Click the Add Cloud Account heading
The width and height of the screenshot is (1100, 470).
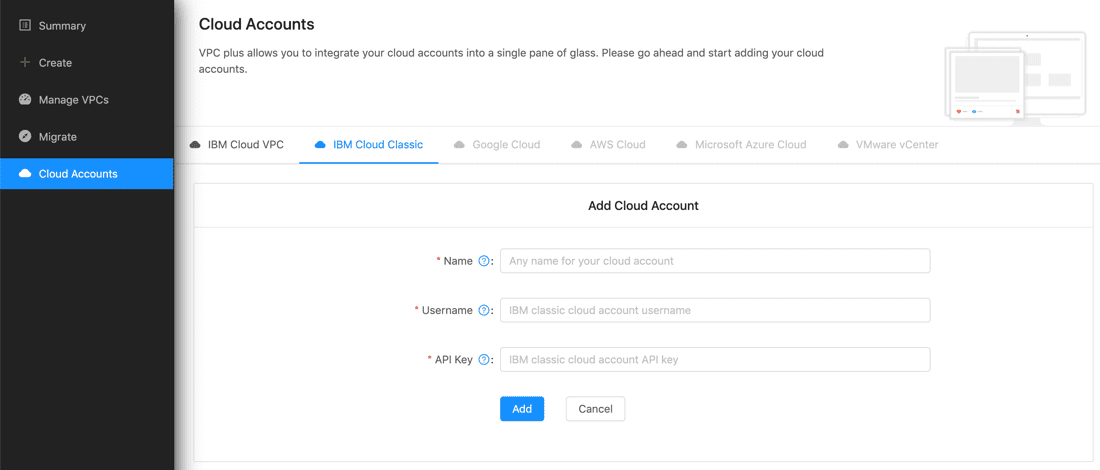click(643, 206)
